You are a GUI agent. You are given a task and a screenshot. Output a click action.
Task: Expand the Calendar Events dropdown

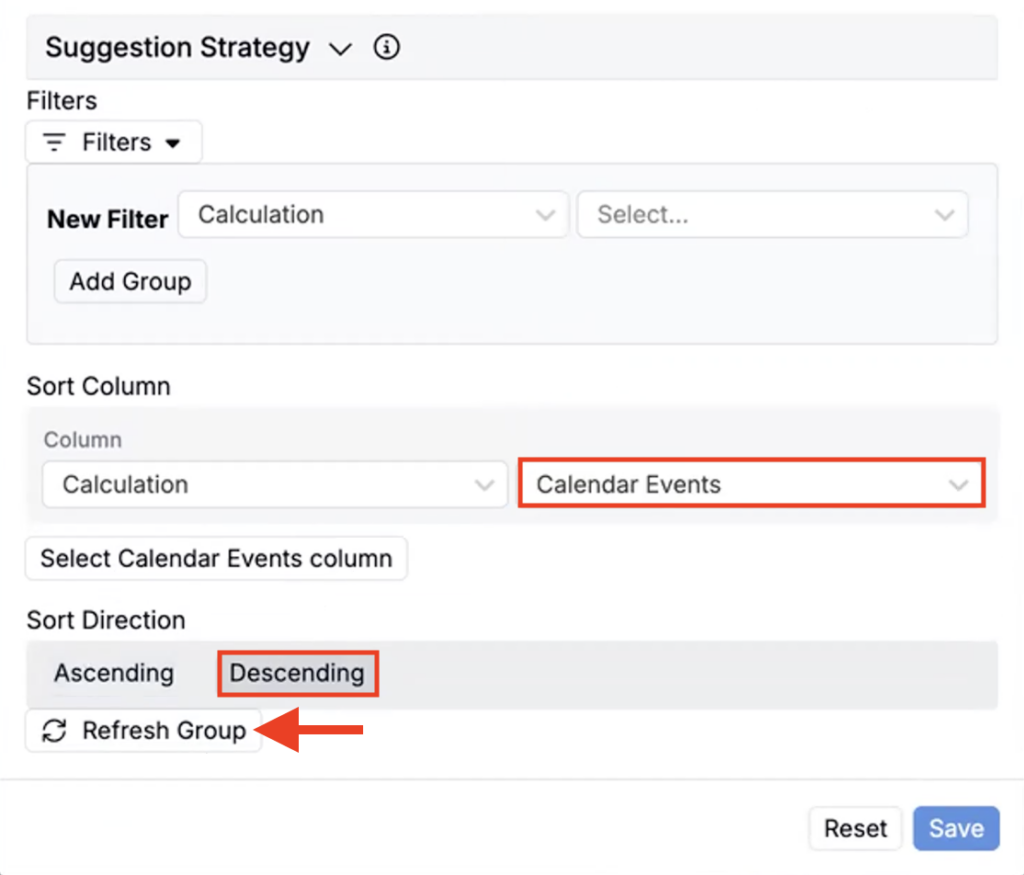pyautogui.click(x=750, y=484)
